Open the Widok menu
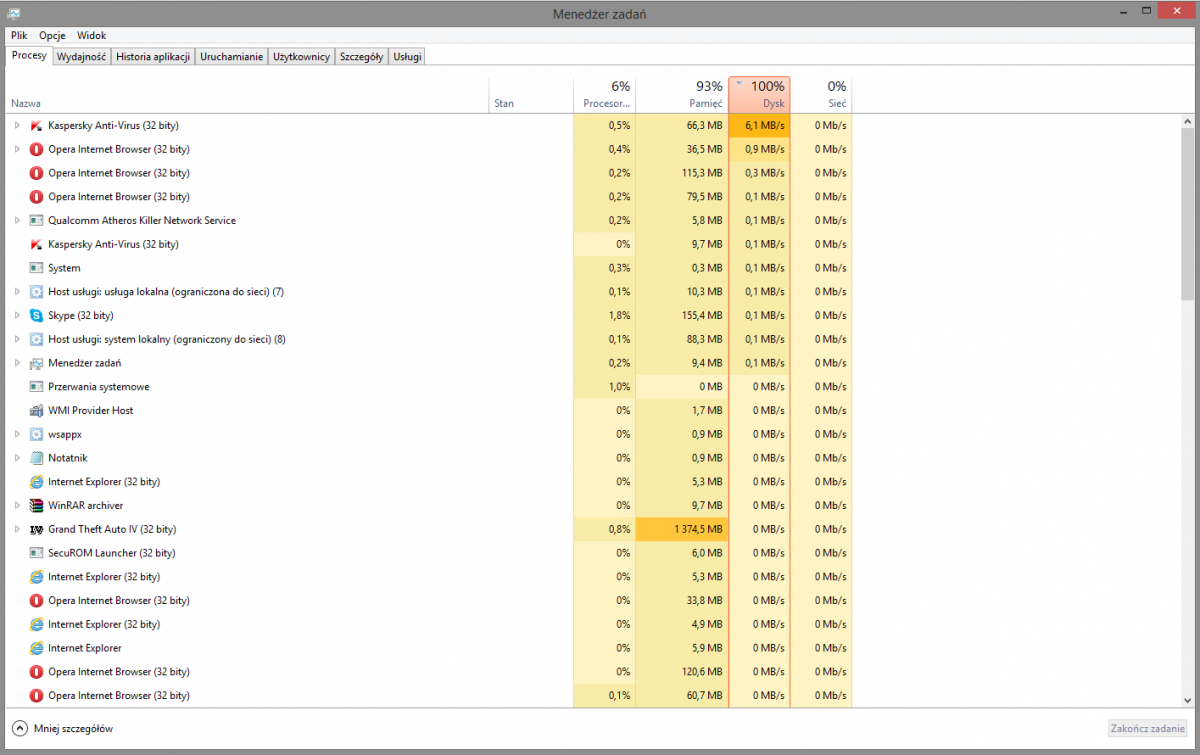The width and height of the screenshot is (1200, 755). pos(91,35)
